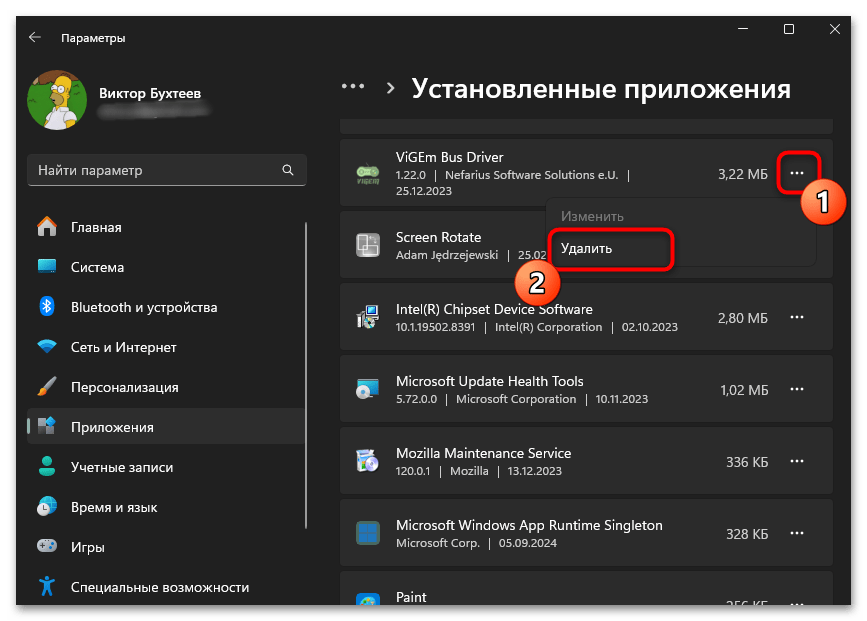Open the user avatar picture
Screen dimensions: 867x621
(x=57, y=100)
